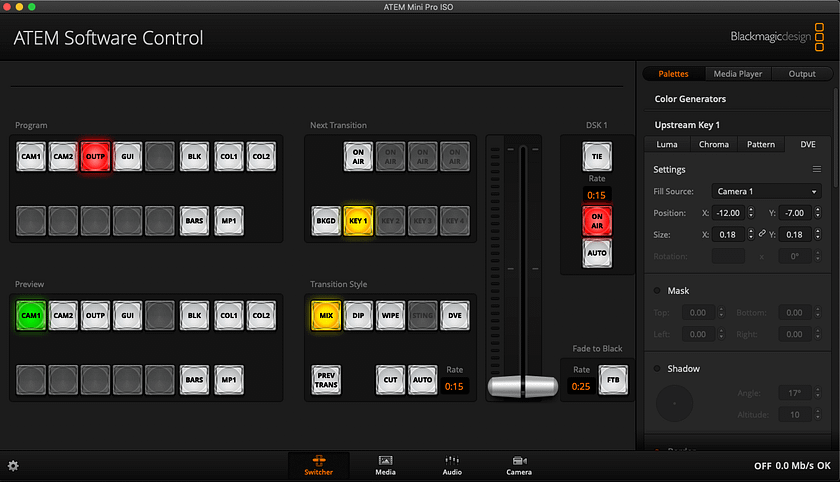Viewport: 840px width, 482px height.
Task: Adjust Size X stepper arrows
Action: [x=751, y=234]
